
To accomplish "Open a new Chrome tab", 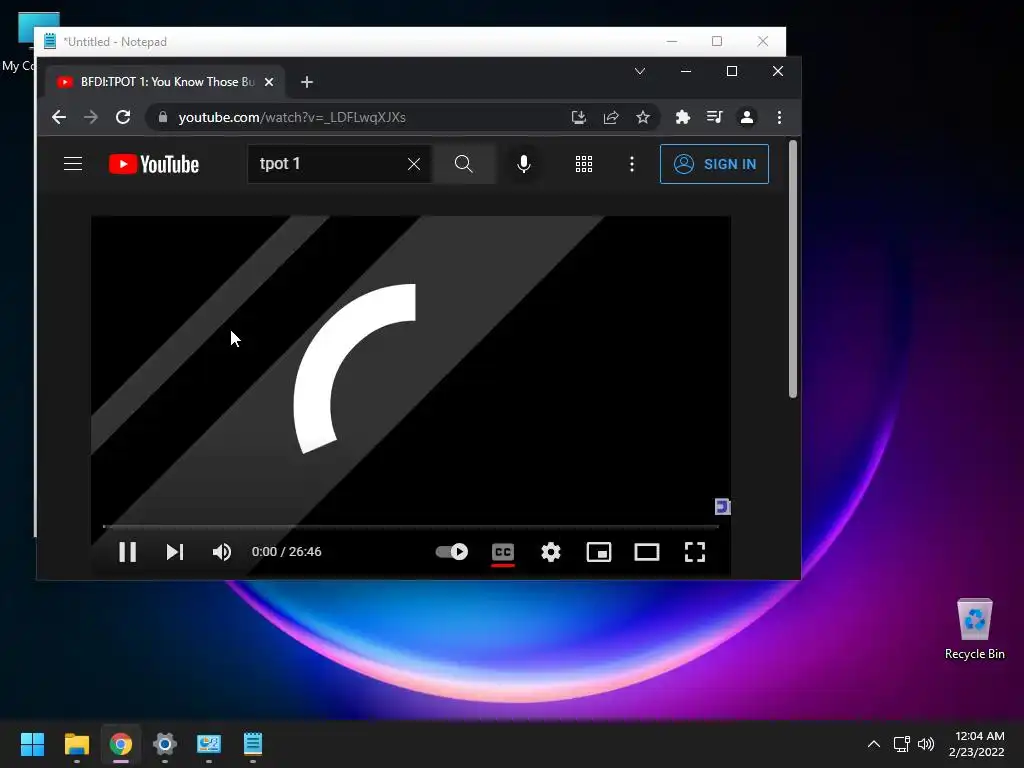I will click(x=307, y=82).
